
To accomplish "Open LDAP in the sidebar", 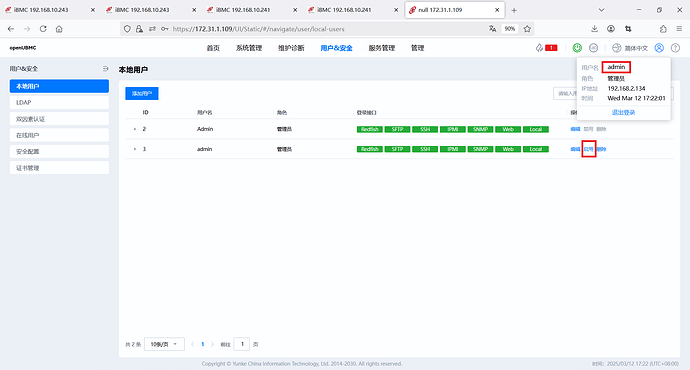I will (x=59, y=103).
